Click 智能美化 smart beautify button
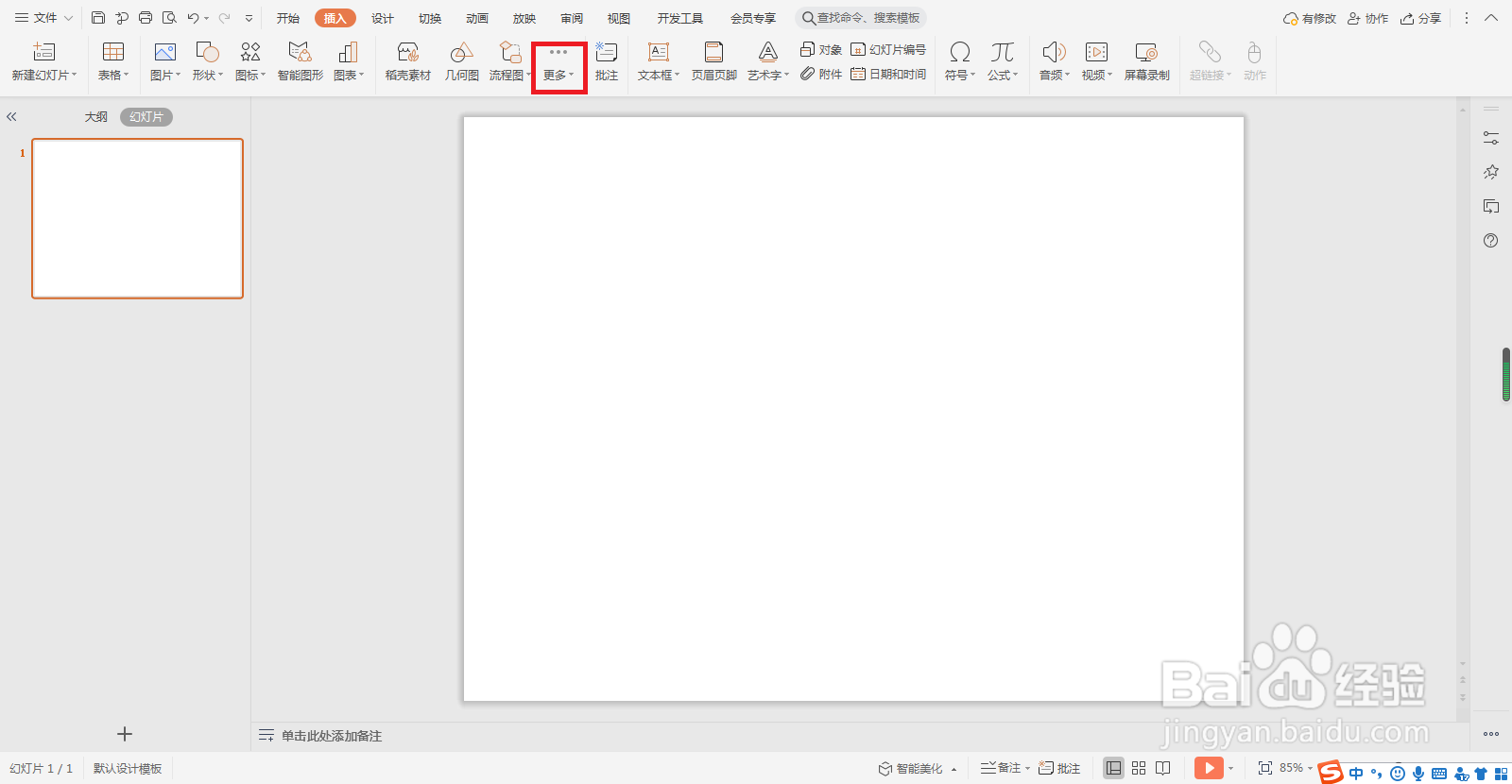Screen dimensions: 1512x784 point(918,768)
